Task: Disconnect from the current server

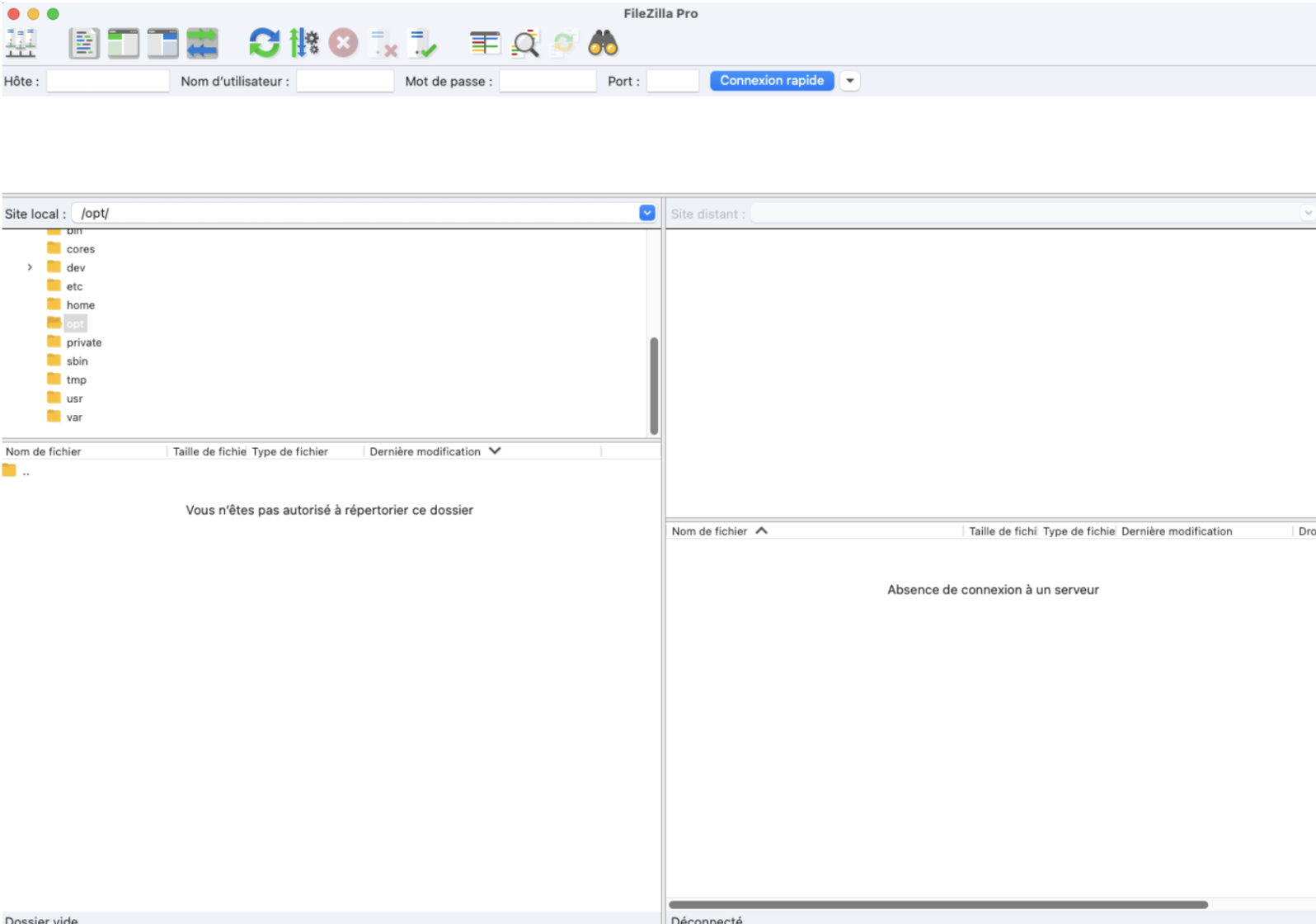Action: 383,43
